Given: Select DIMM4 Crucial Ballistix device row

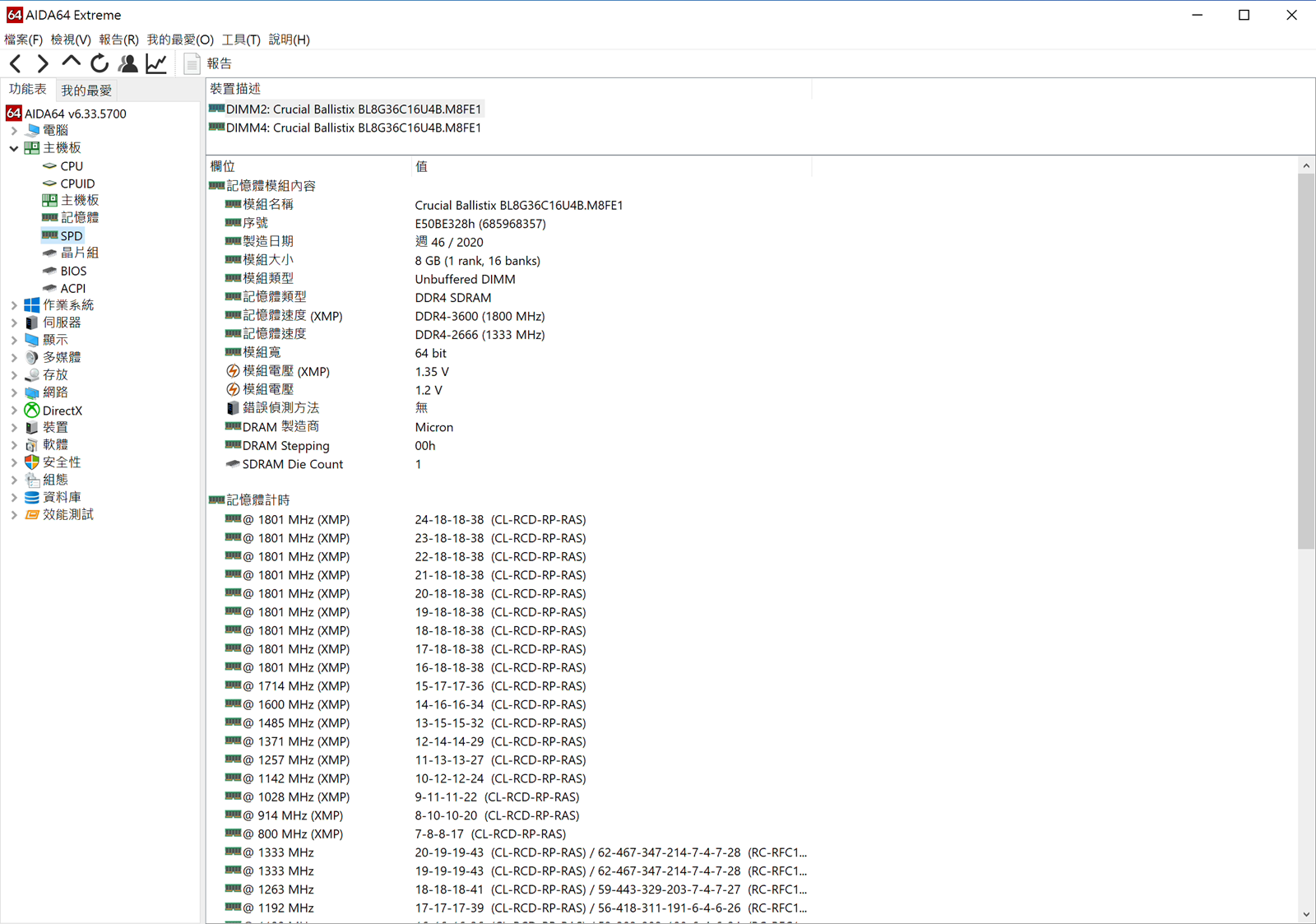Looking at the screenshot, I should pyautogui.click(x=353, y=128).
